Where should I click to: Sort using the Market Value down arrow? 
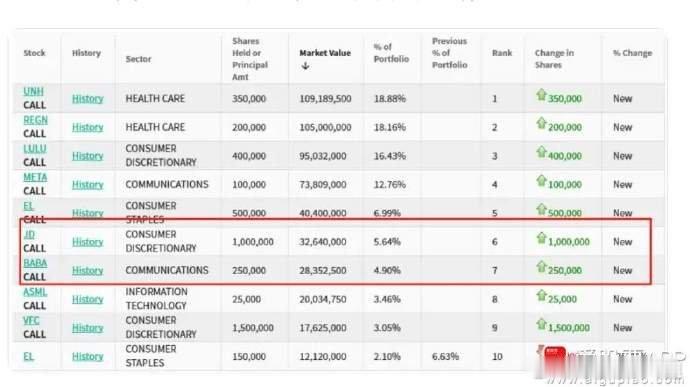coord(305,66)
